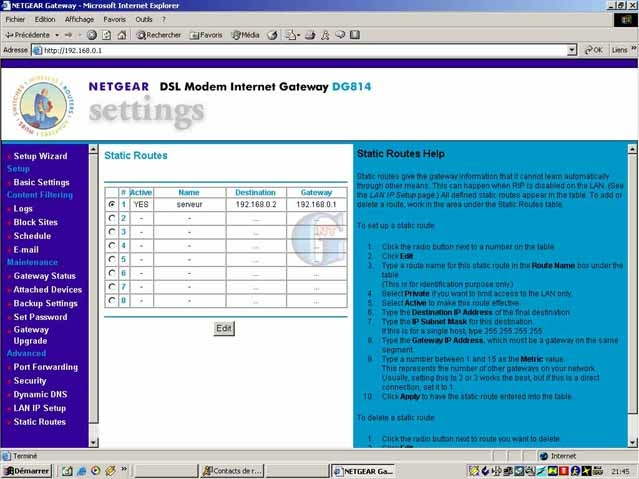Image resolution: width=639 pixels, height=479 pixels.
Task: Open the Favoris toolbar button
Action: 207,35
